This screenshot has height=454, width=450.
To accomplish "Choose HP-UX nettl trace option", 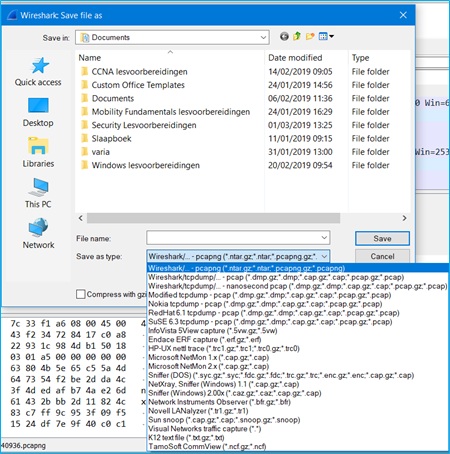I will point(298,348).
